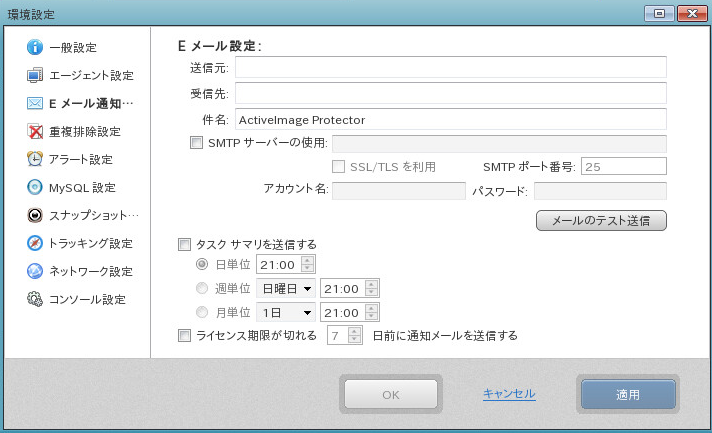This screenshot has height=433, width=712.
Task: Click the E メール通知 envelope icon
Action: (35, 103)
